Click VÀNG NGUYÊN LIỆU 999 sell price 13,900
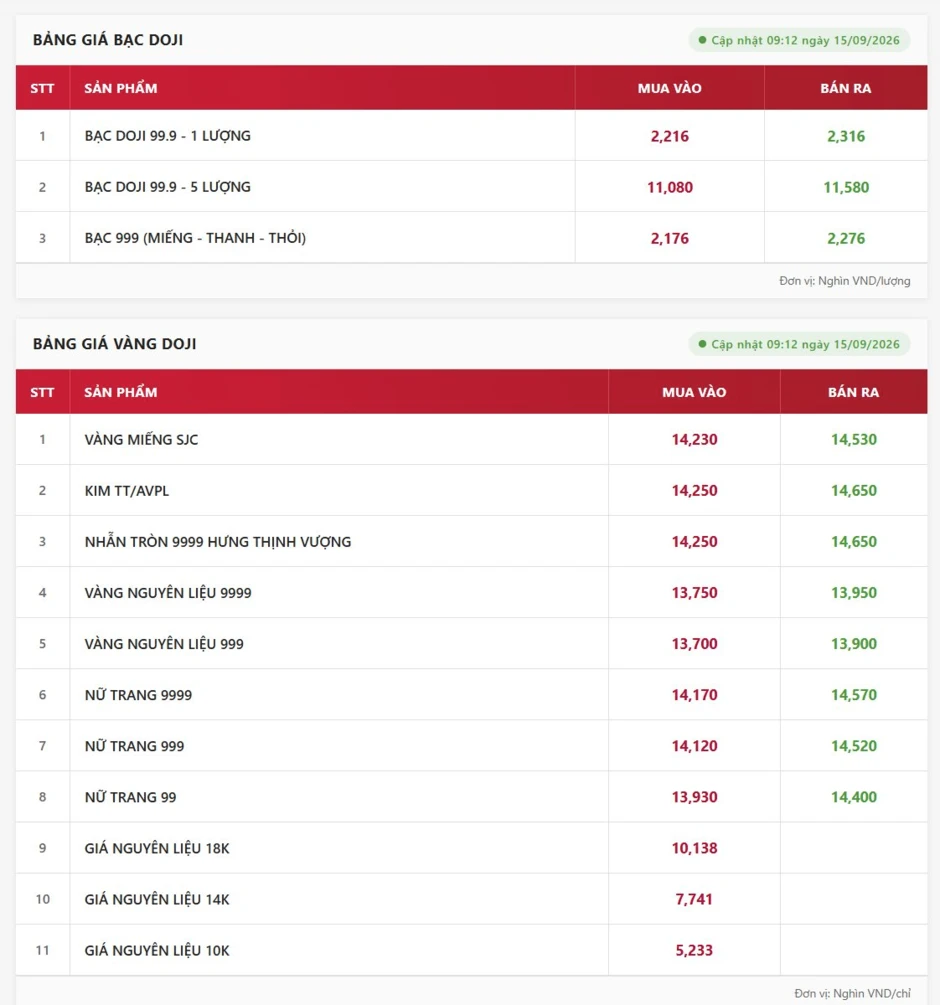This screenshot has height=1005, width=940. 853,644
